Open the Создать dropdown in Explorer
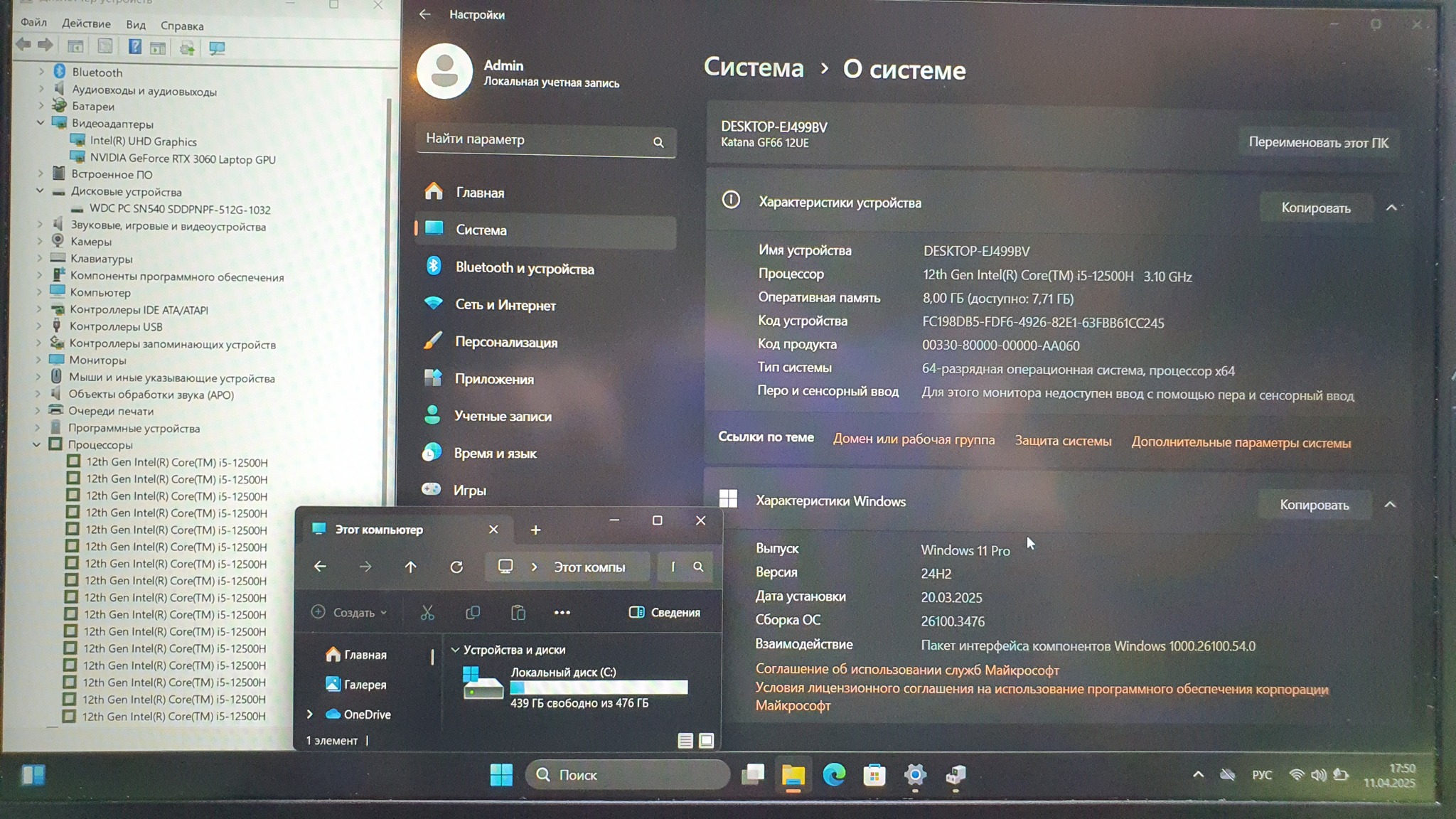This screenshot has height=819, width=1456. [350, 612]
